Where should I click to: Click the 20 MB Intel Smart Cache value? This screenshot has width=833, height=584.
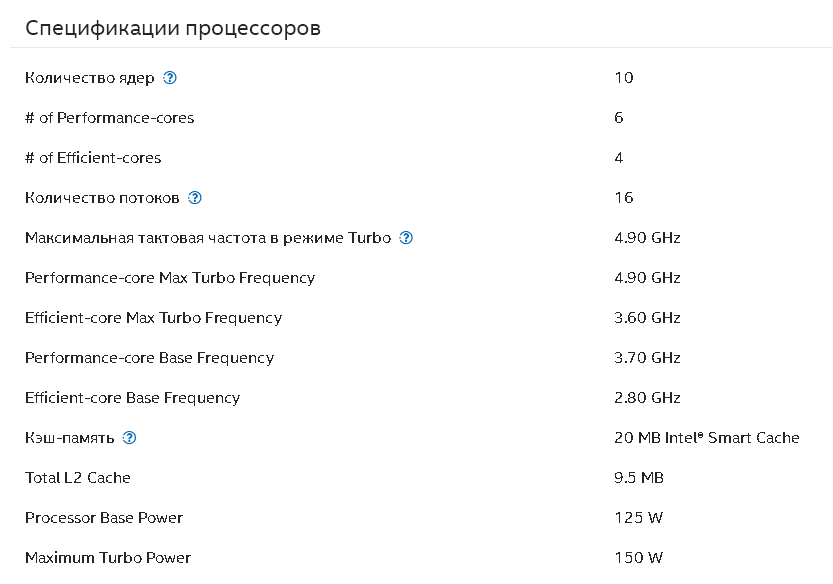point(707,437)
